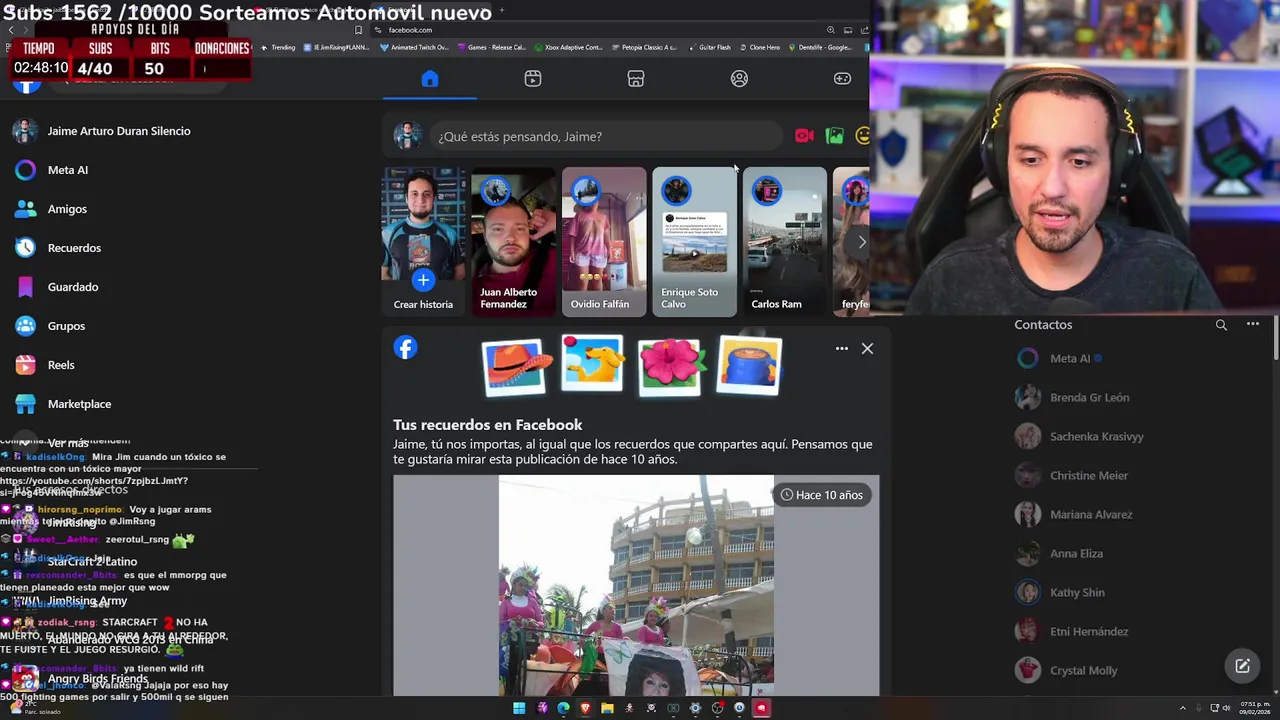
Task: Open Recuerdos in left sidebar
Action: [58, 248]
